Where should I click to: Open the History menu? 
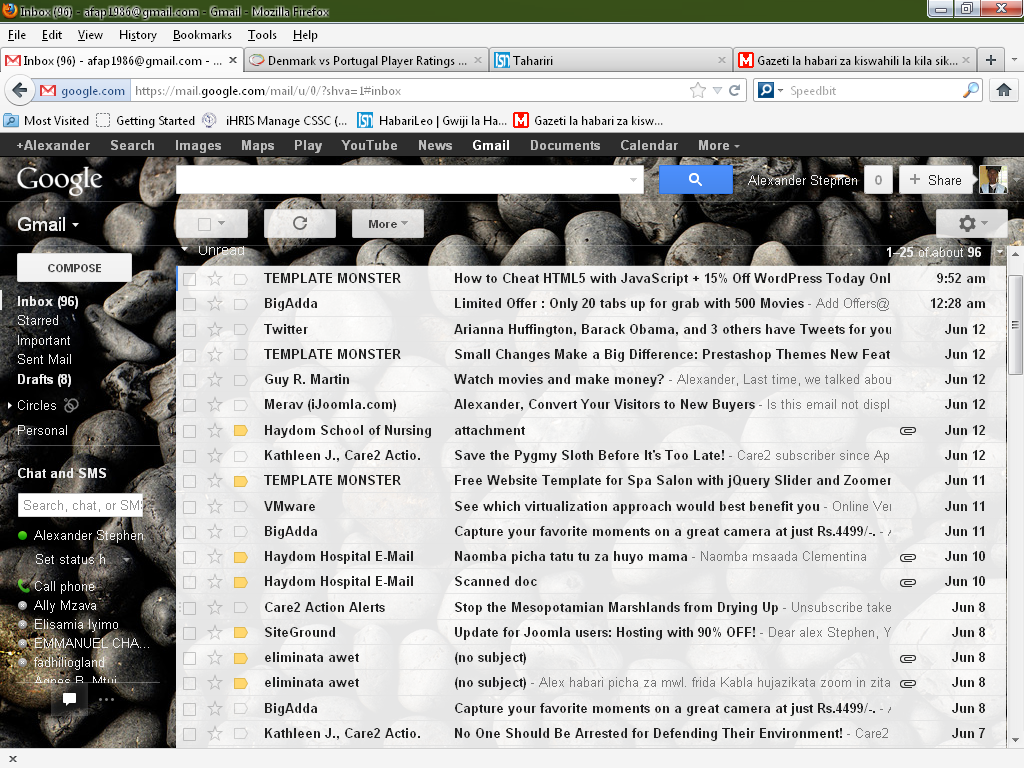(x=137, y=35)
